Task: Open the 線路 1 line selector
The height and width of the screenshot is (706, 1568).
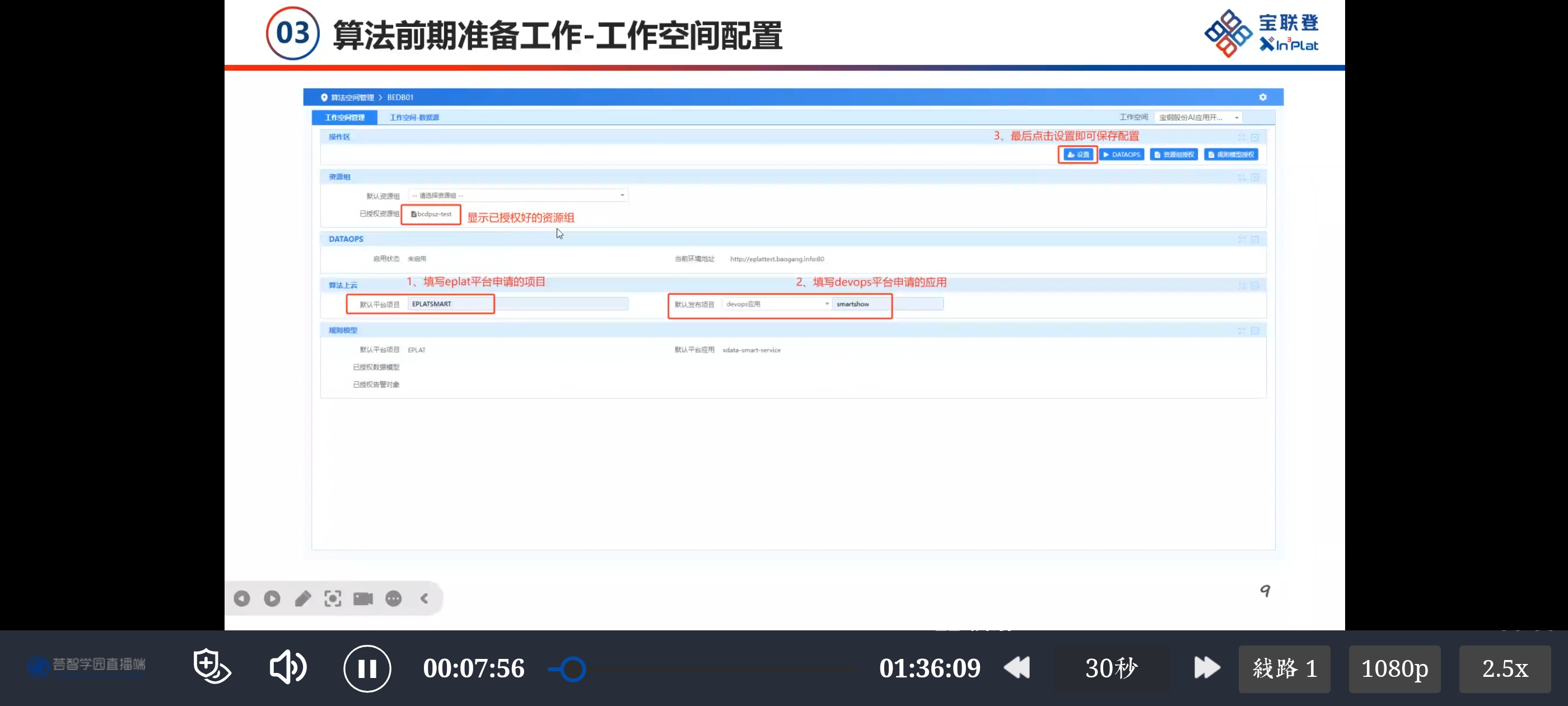Action: click(1284, 669)
